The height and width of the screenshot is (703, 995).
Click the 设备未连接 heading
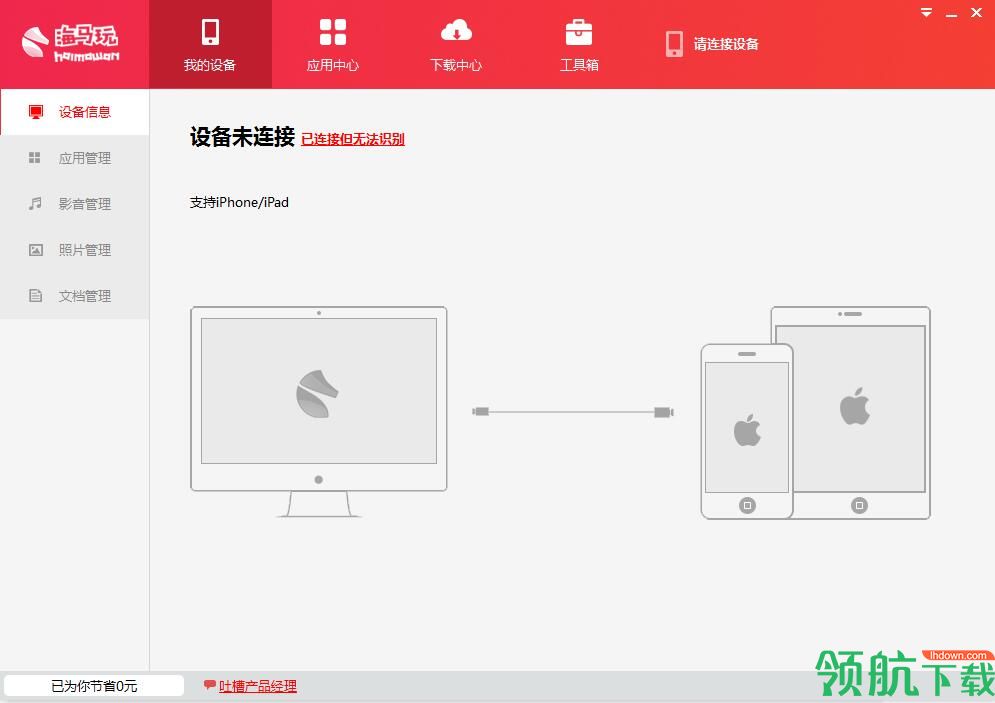point(242,137)
